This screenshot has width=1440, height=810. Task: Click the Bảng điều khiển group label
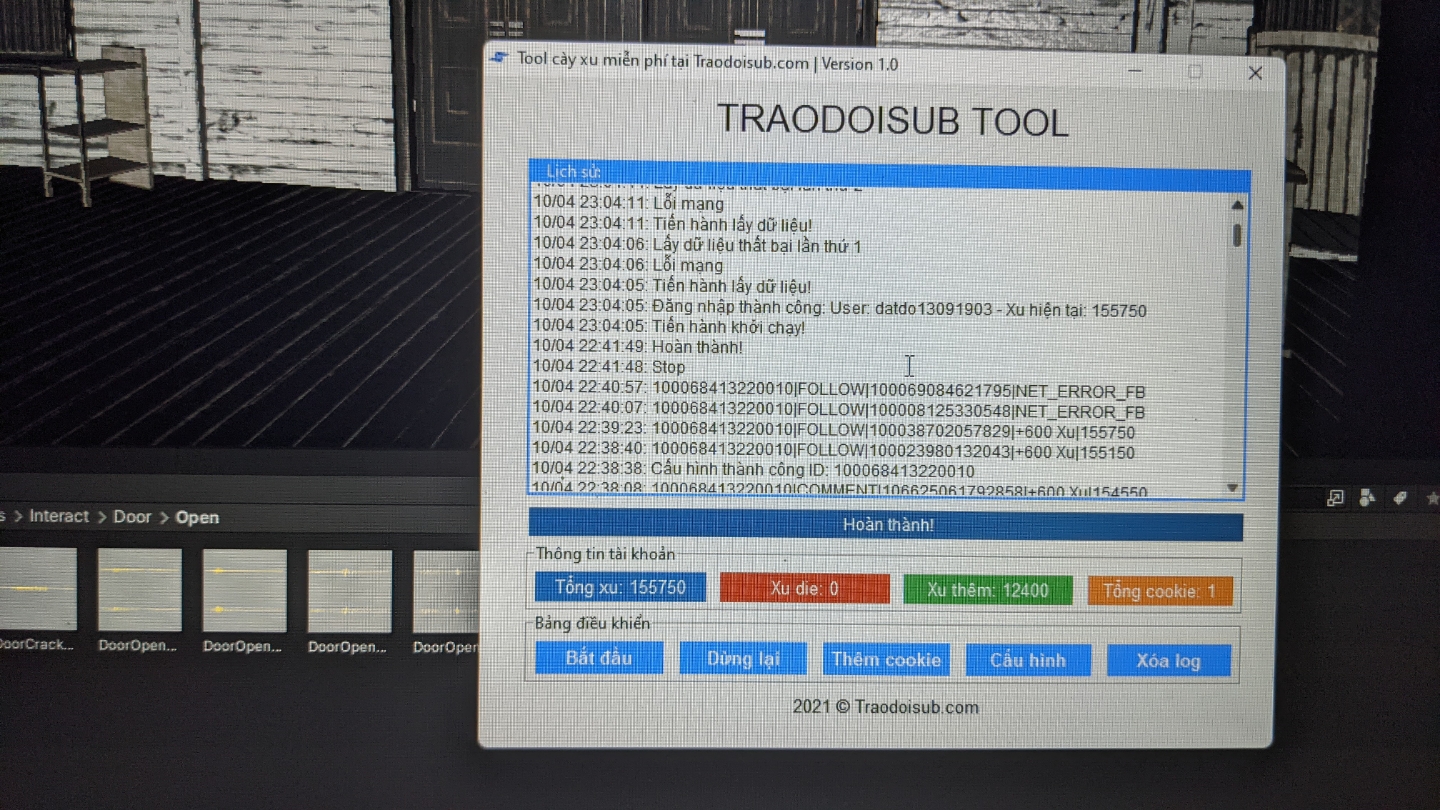point(592,623)
